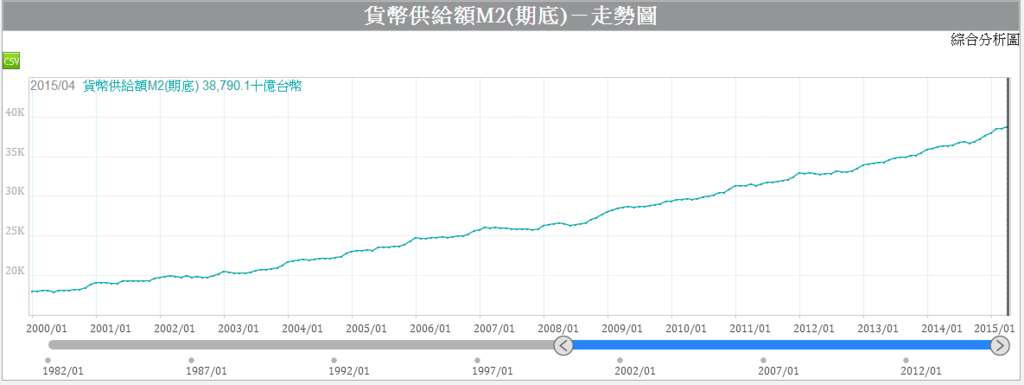The image size is (1024, 385).
Task: Open the 綜合分析圖 link
Action: pyautogui.click(x=984, y=40)
